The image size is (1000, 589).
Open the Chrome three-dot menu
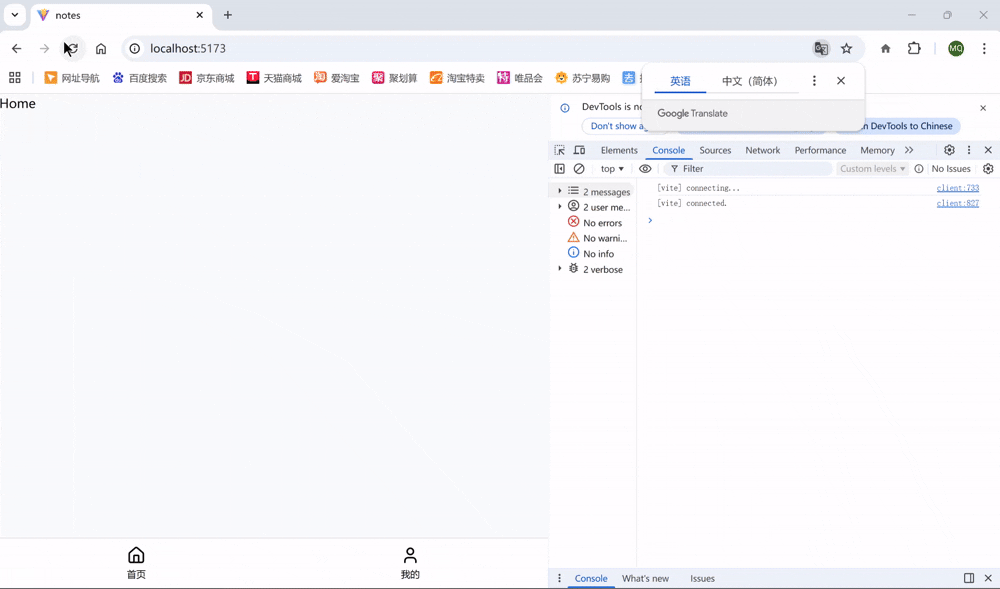coord(984,48)
